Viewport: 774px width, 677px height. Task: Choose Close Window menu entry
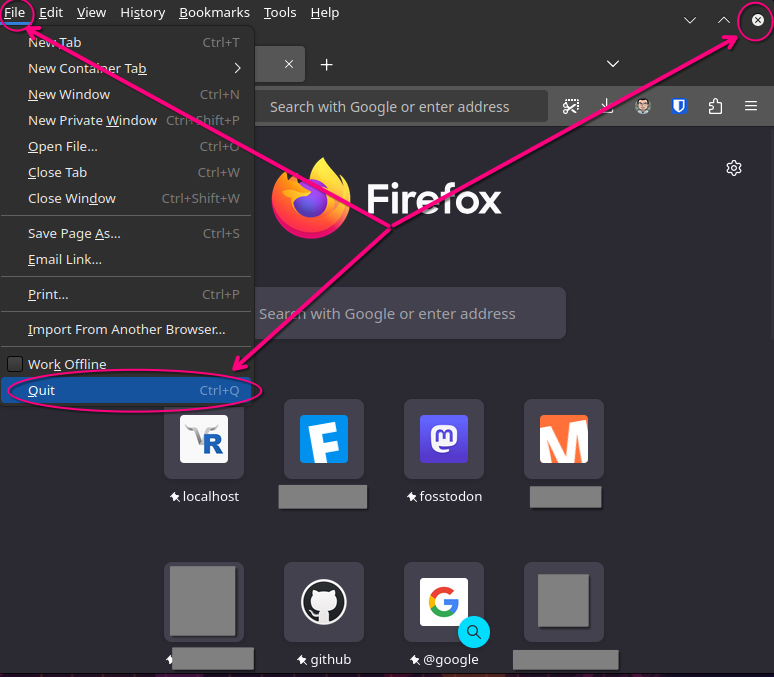point(127,199)
